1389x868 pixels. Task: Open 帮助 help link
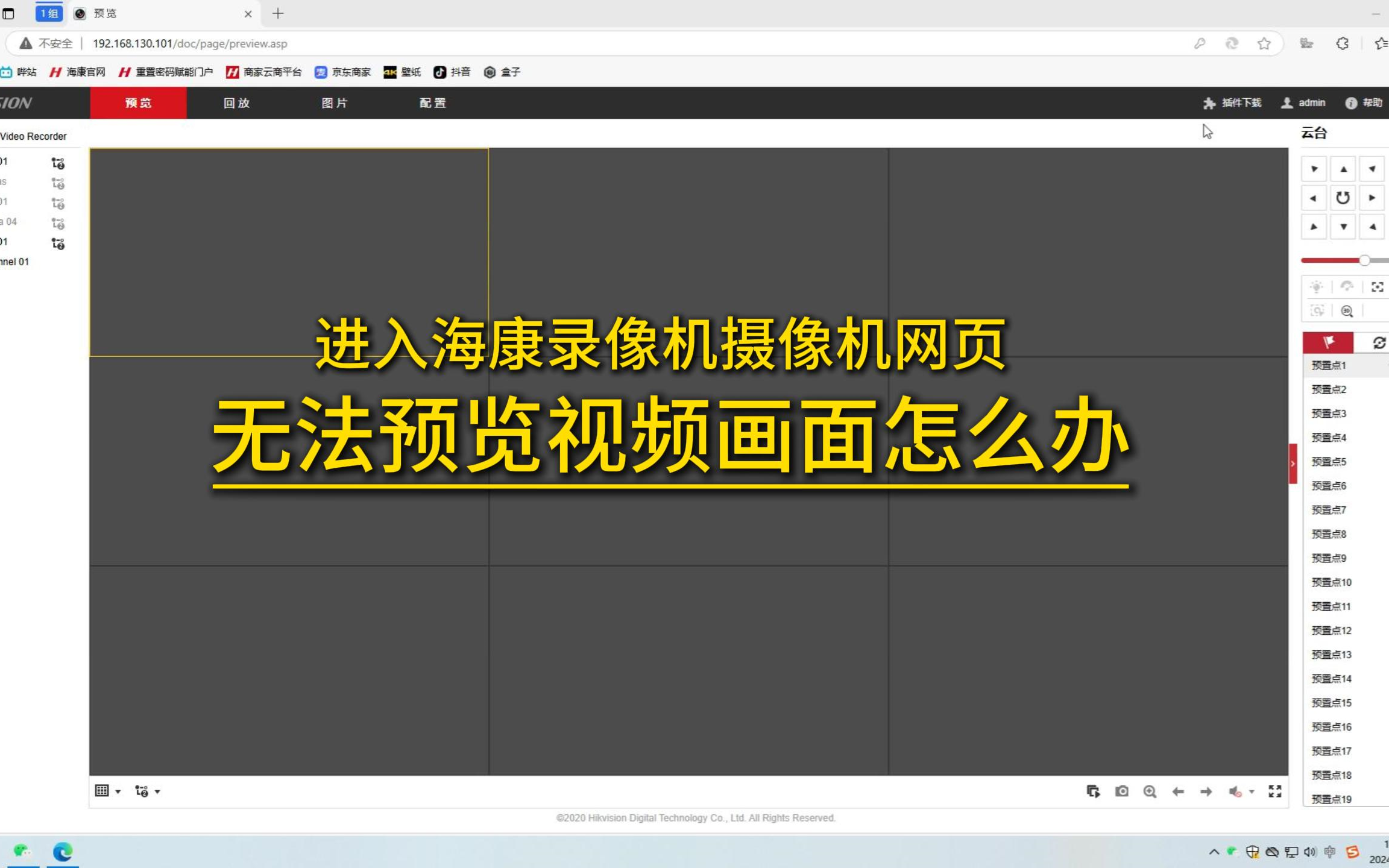pos(1364,103)
